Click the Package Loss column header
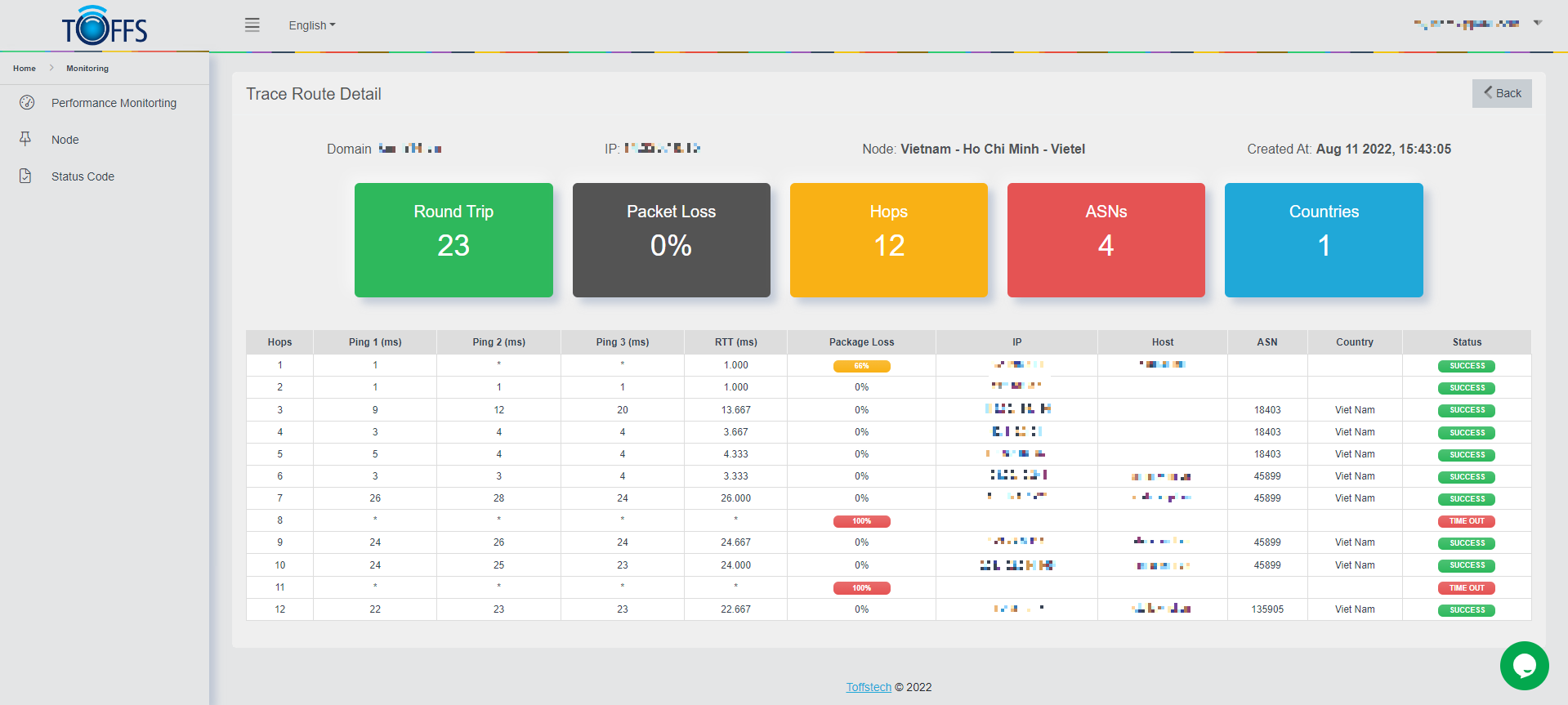 [861, 342]
